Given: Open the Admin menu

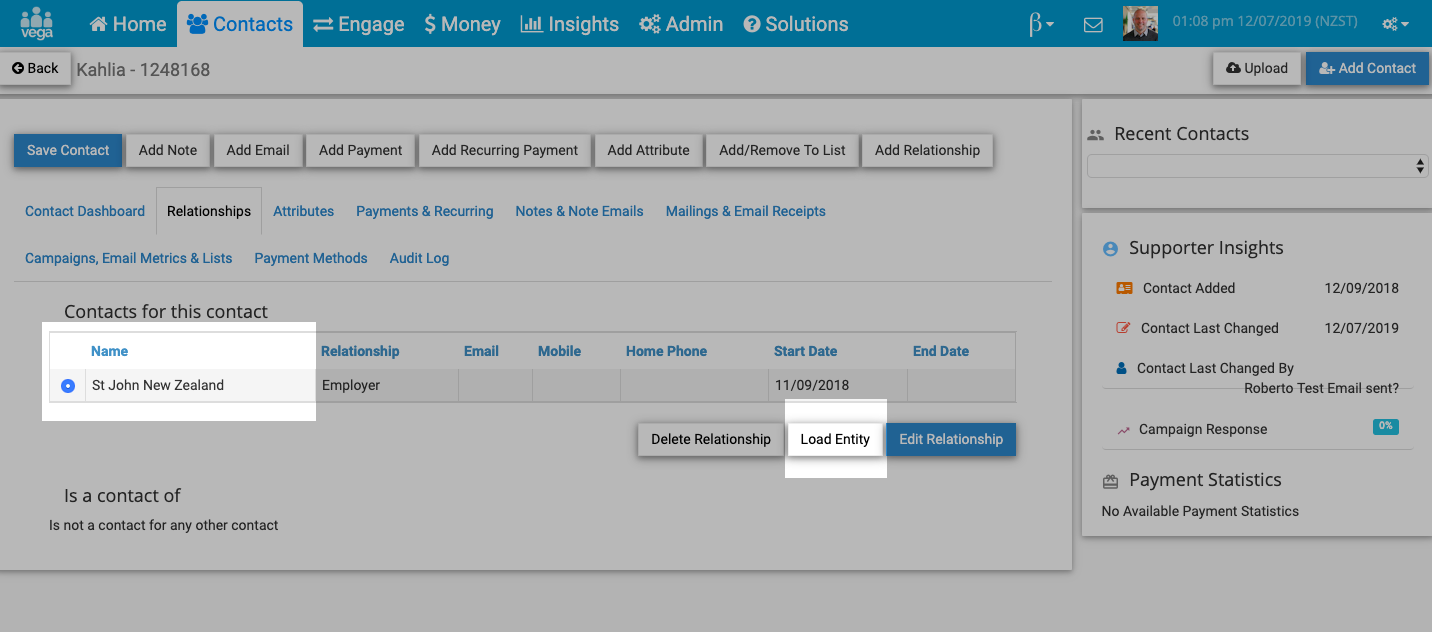Looking at the screenshot, I should (681, 24).
